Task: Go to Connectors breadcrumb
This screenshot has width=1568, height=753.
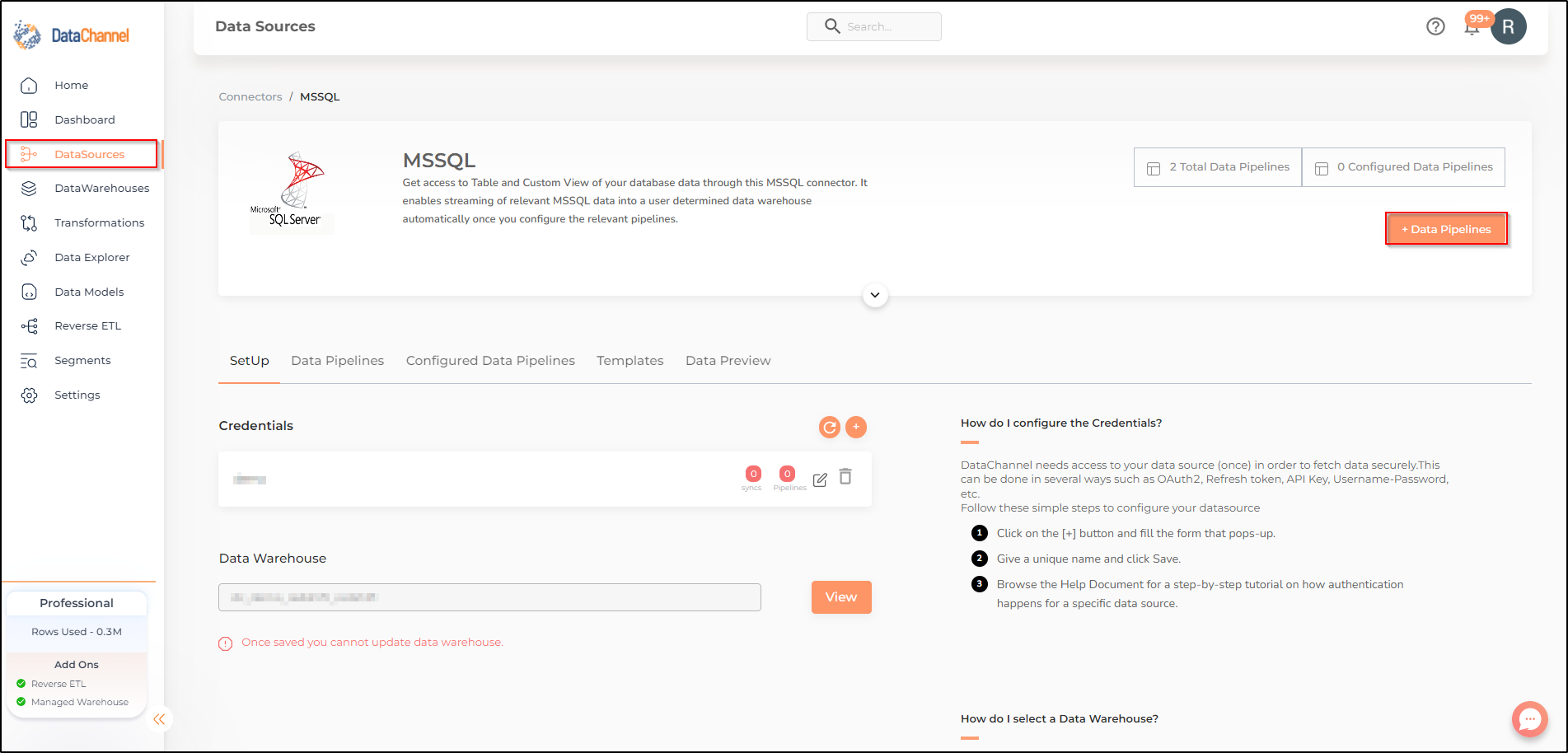Action: point(250,96)
